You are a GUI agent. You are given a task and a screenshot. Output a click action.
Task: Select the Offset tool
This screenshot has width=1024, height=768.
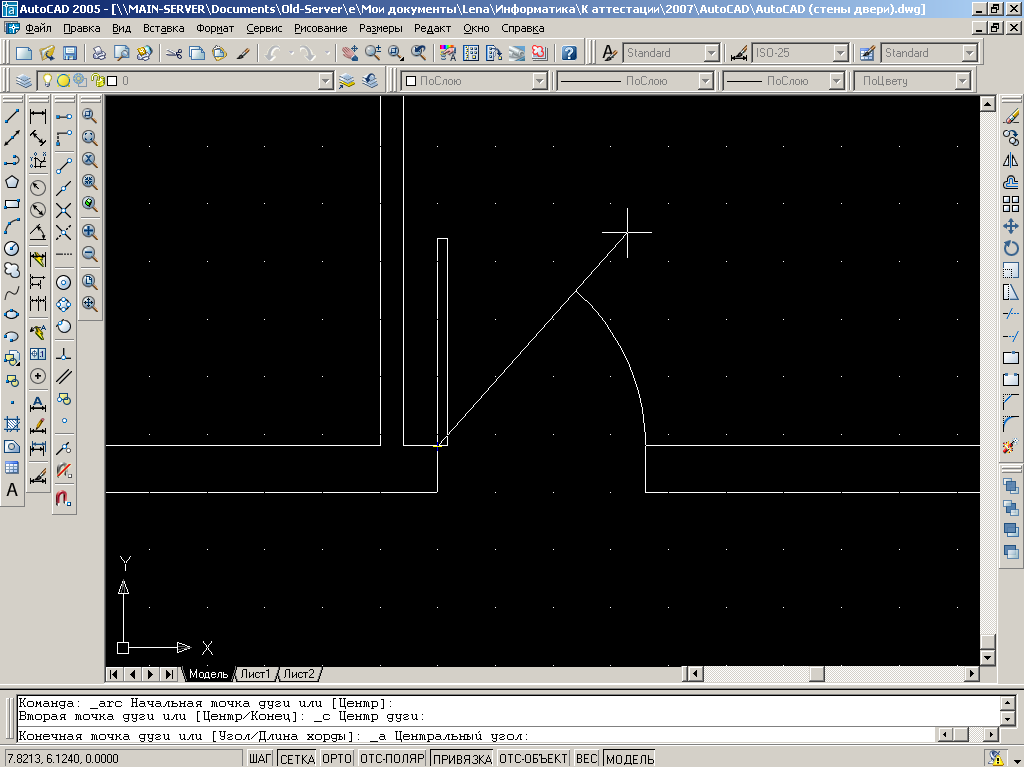[x=1011, y=182]
